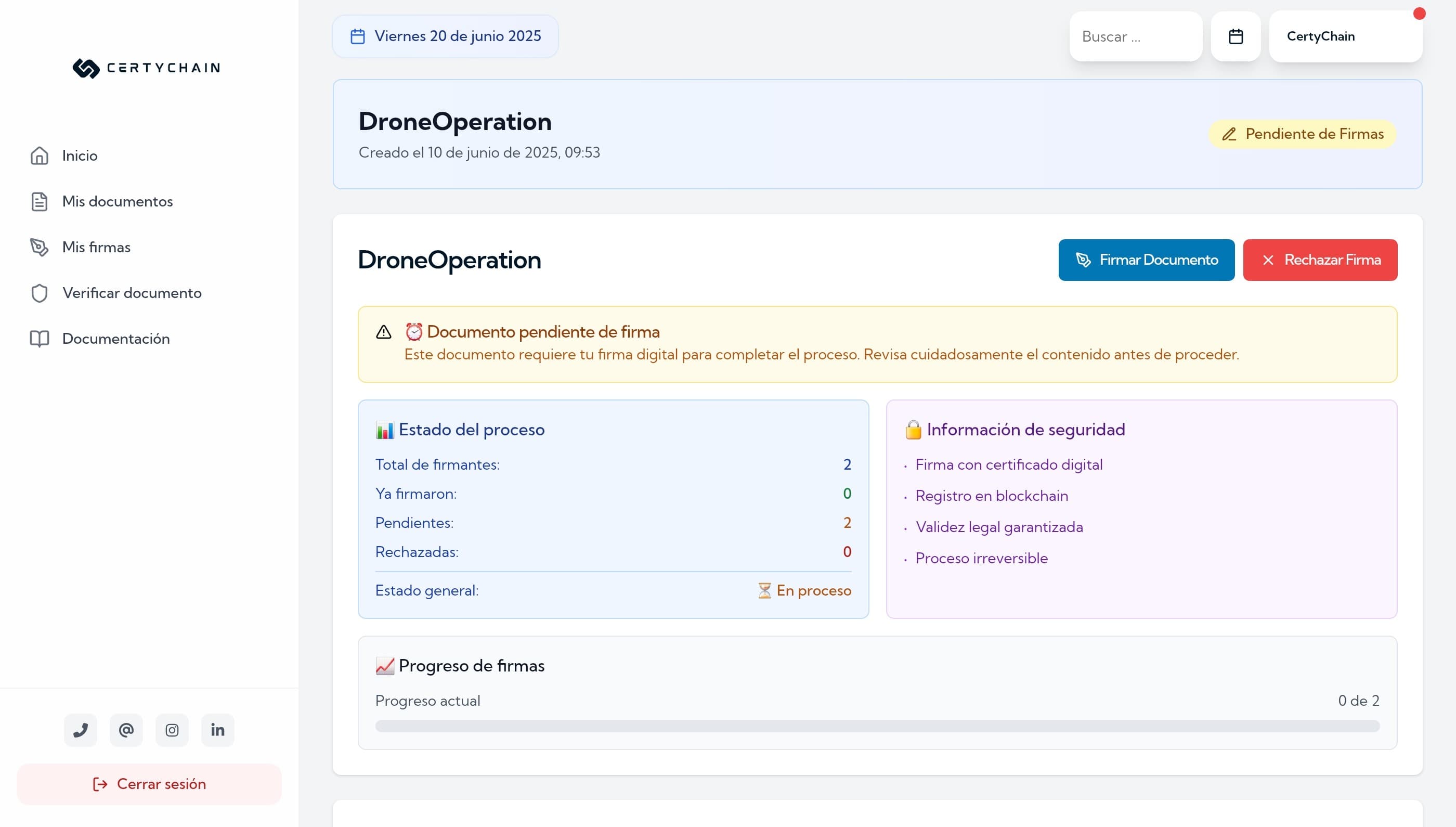Open the Instagram social icon
The image size is (1456, 827).
[172, 730]
